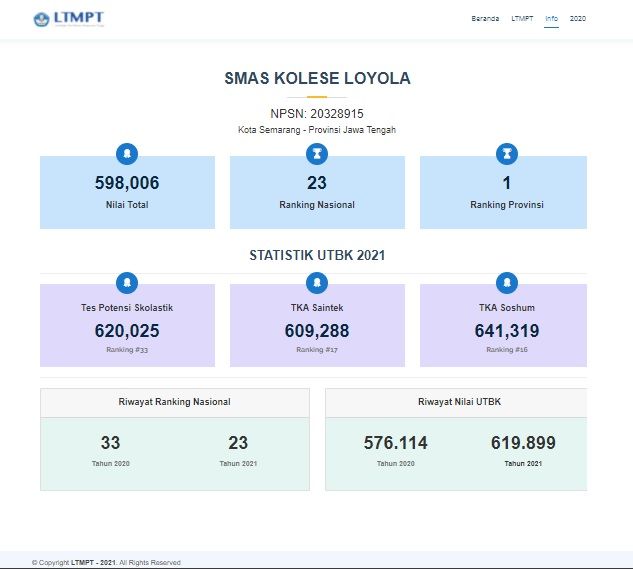Click Kota Semarang - Provinsi Jawa Tengah text
Viewport: 633px width, 569px height.
pyautogui.click(x=317, y=130)
